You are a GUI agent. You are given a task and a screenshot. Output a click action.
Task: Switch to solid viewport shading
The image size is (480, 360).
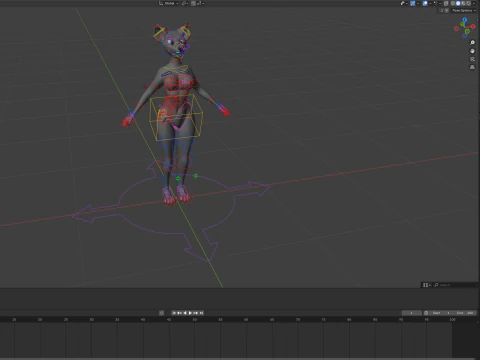click(x=458, y=3)
